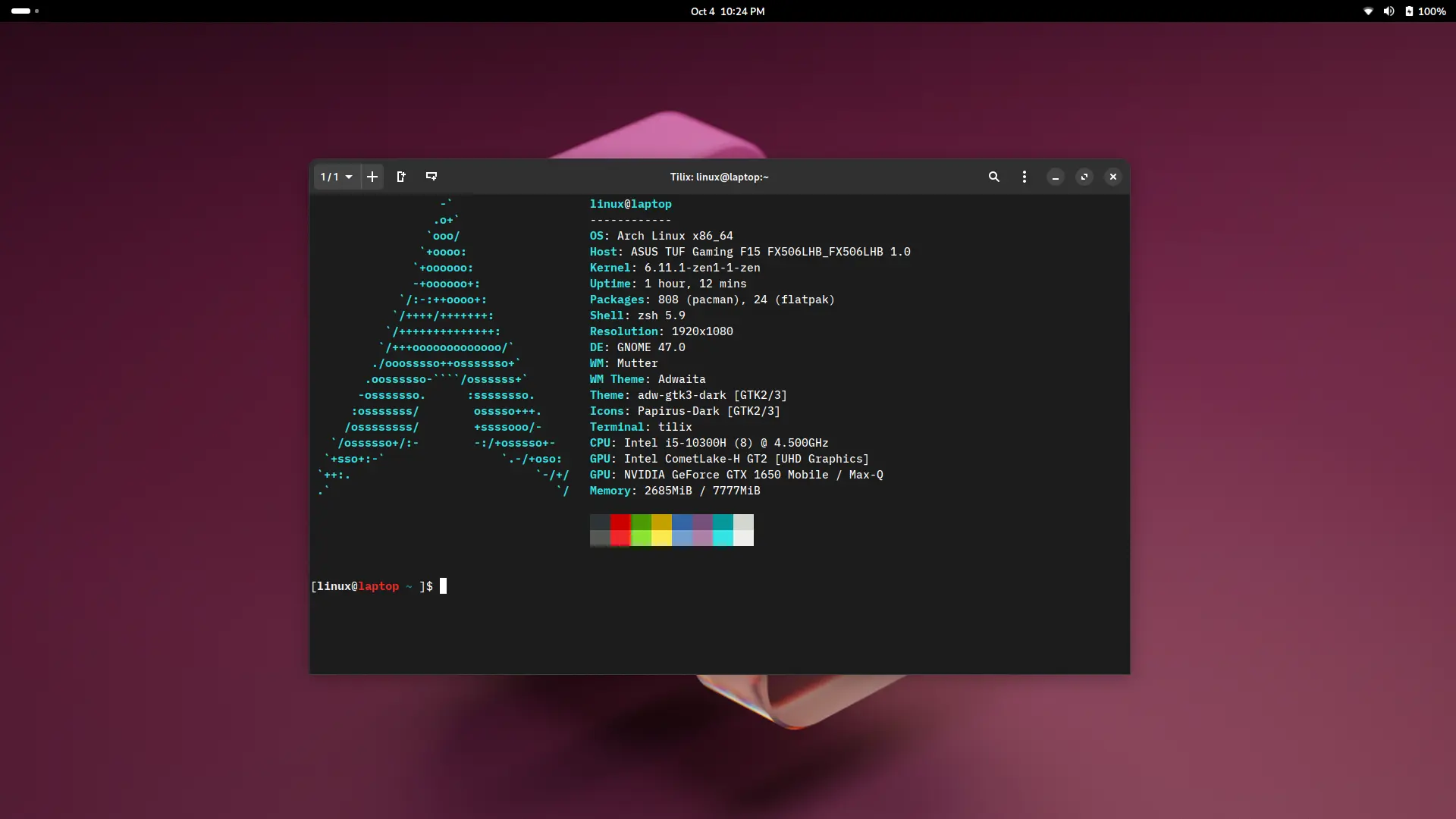Click the Resolution: 1920x1080 line

pos(661,331)
